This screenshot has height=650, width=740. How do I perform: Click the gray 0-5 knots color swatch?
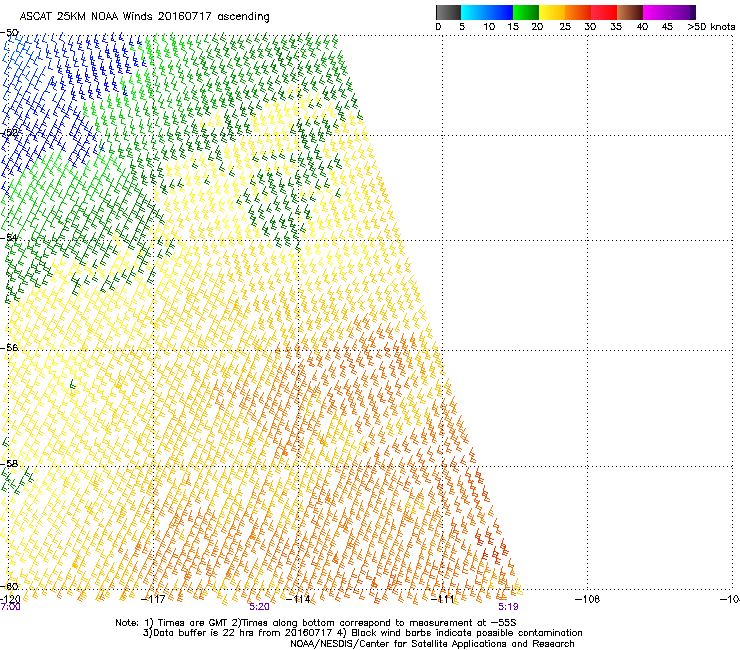(448, 12)
